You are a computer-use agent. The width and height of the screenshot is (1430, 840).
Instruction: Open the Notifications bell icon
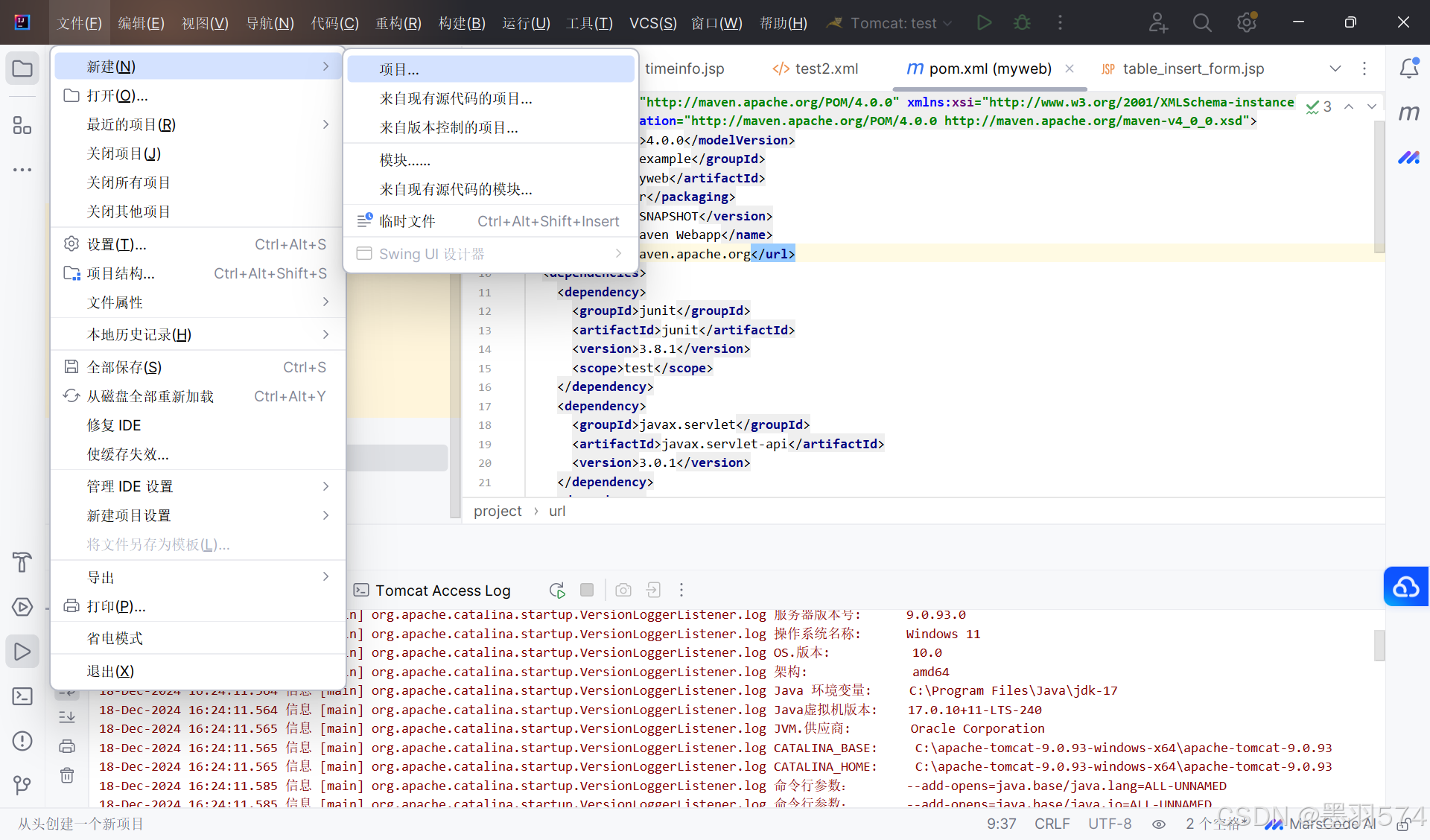1408,69
